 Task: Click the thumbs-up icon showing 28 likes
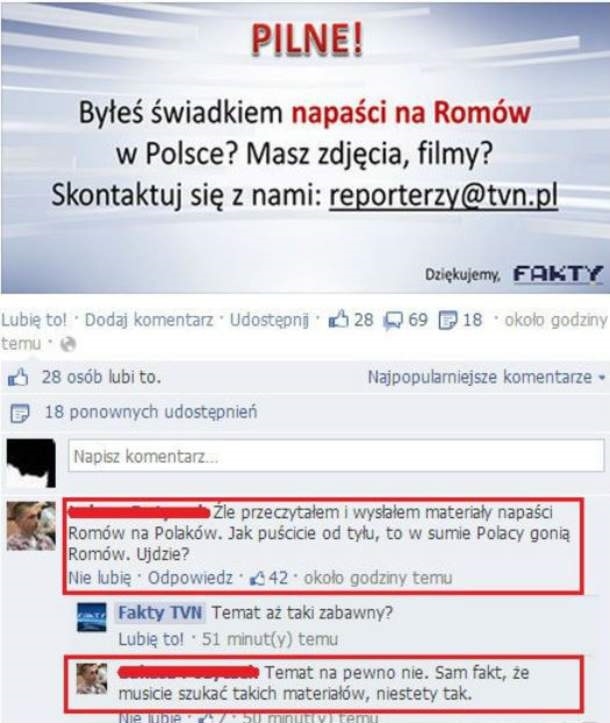coord(338,319)
